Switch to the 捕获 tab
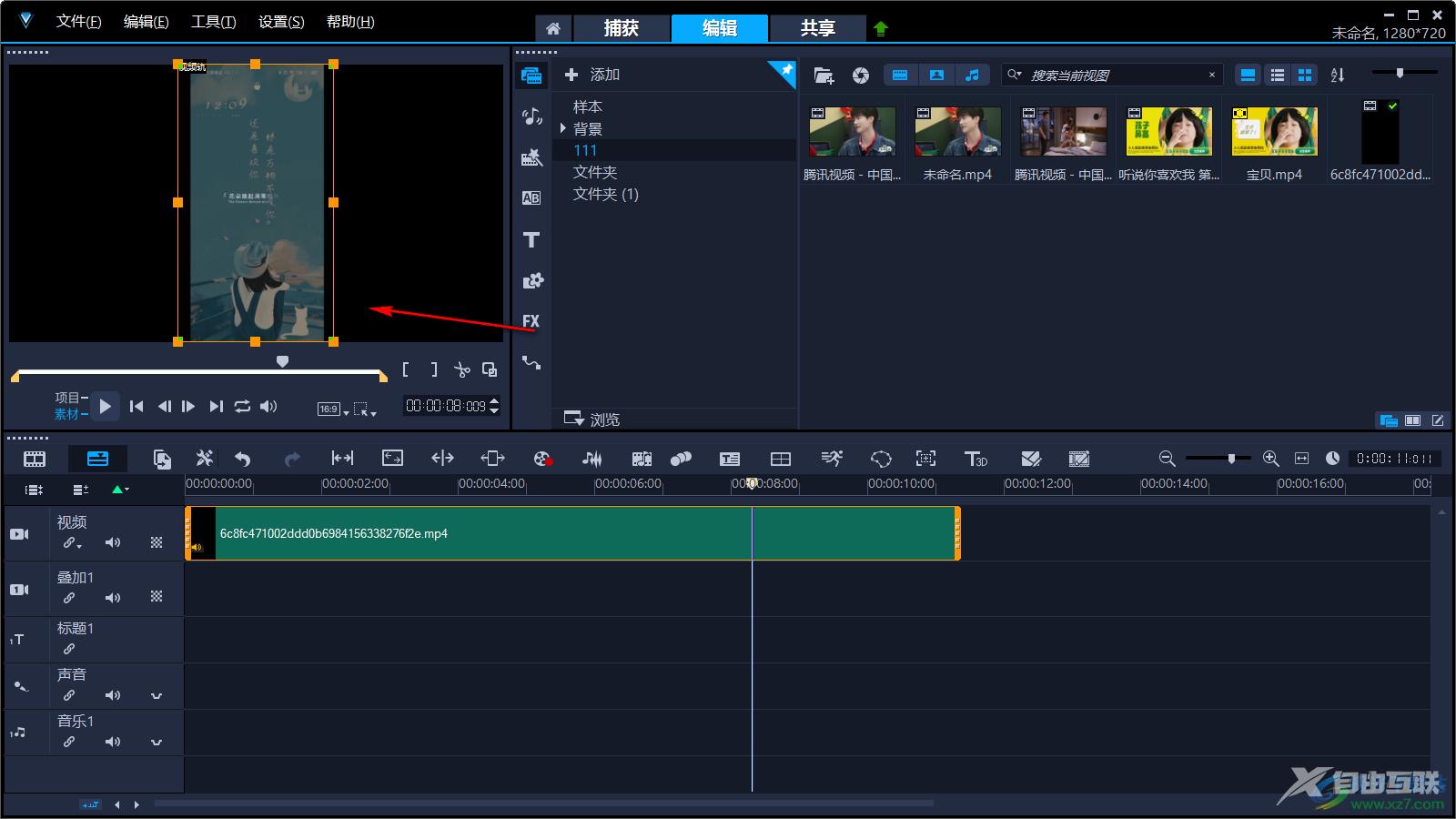This screenshot has width=1456, height=819. pos(622,28)
